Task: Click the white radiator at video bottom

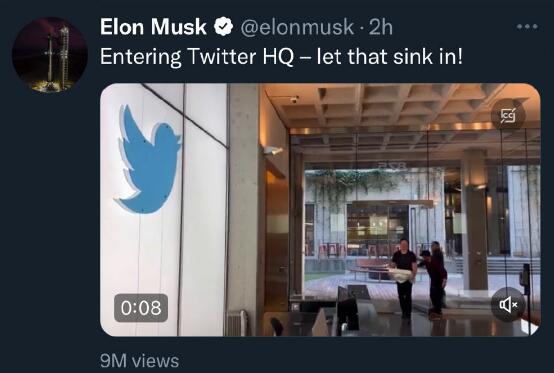Action: click(236, 323)
